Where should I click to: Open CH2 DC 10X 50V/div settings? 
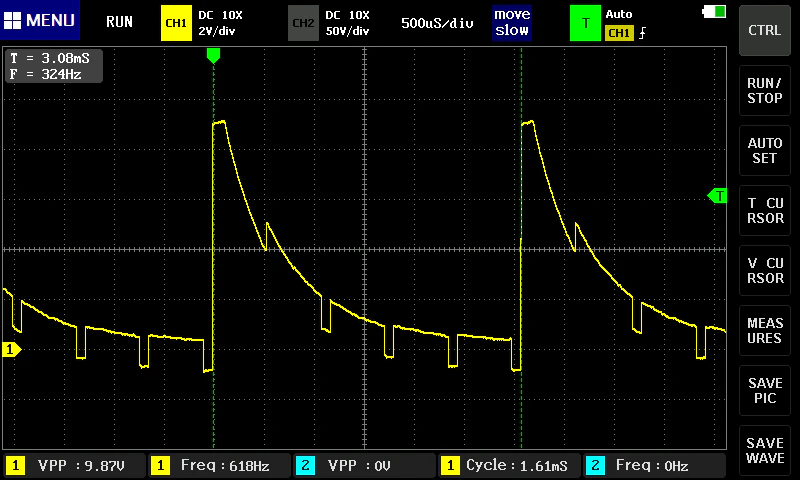(x=347, y=23)
